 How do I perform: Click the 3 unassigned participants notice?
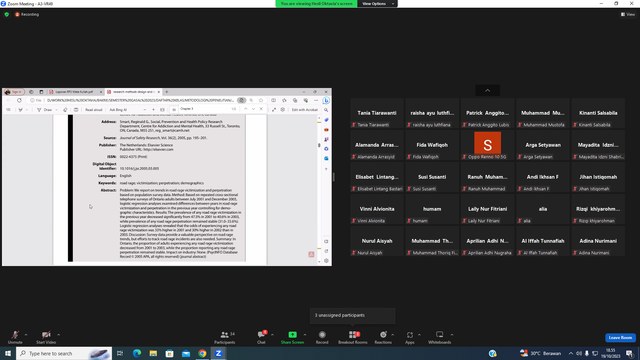(x=353, y=316)
